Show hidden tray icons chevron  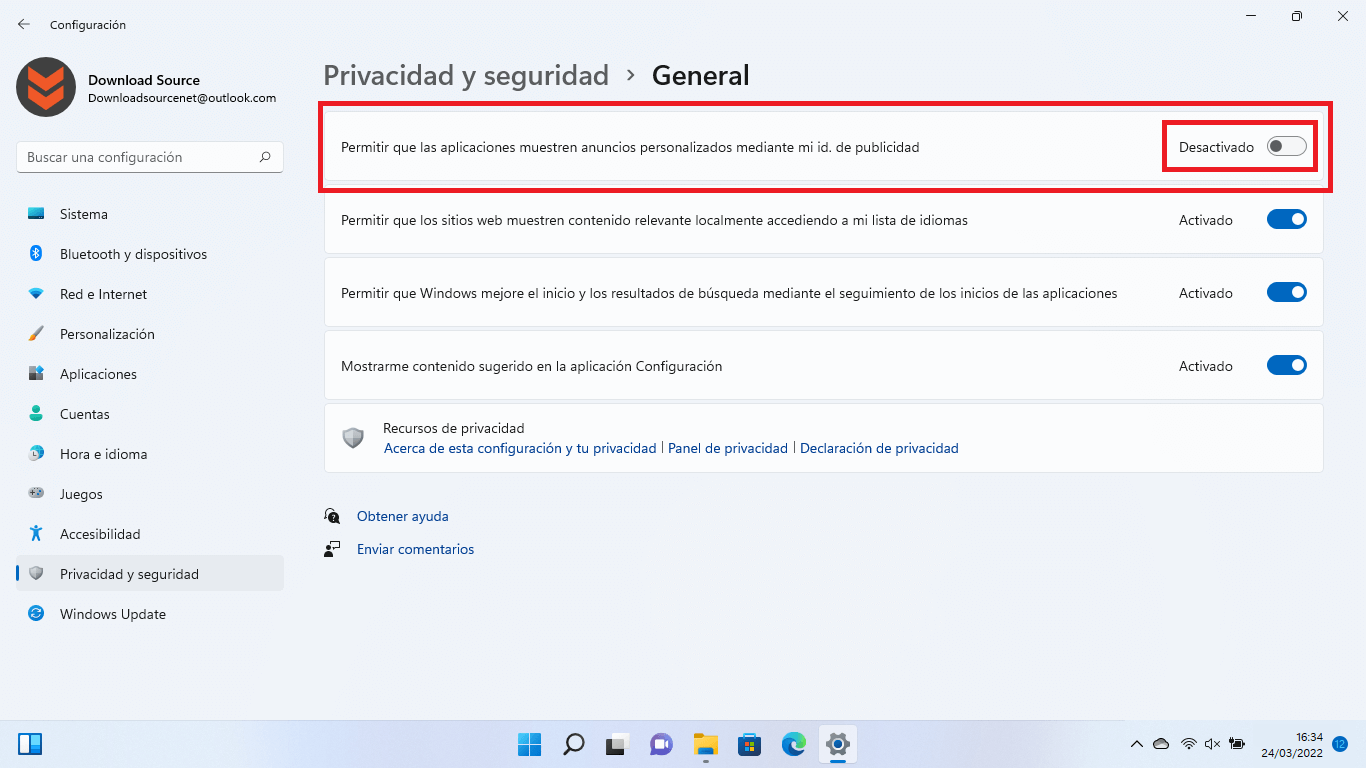click(x=1137, y=744)
